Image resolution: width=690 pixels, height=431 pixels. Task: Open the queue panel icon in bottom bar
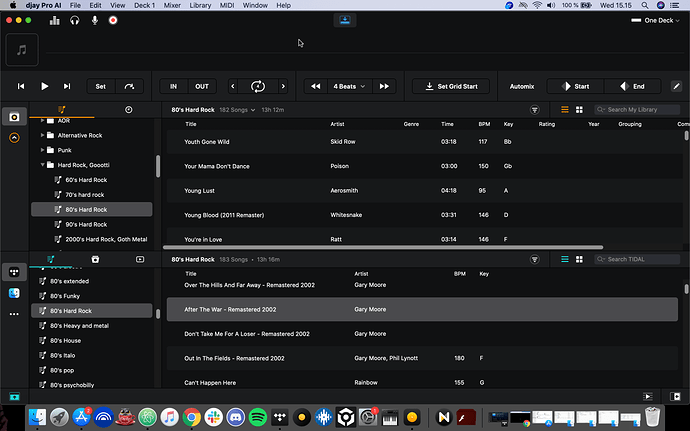tap(648, 397)
